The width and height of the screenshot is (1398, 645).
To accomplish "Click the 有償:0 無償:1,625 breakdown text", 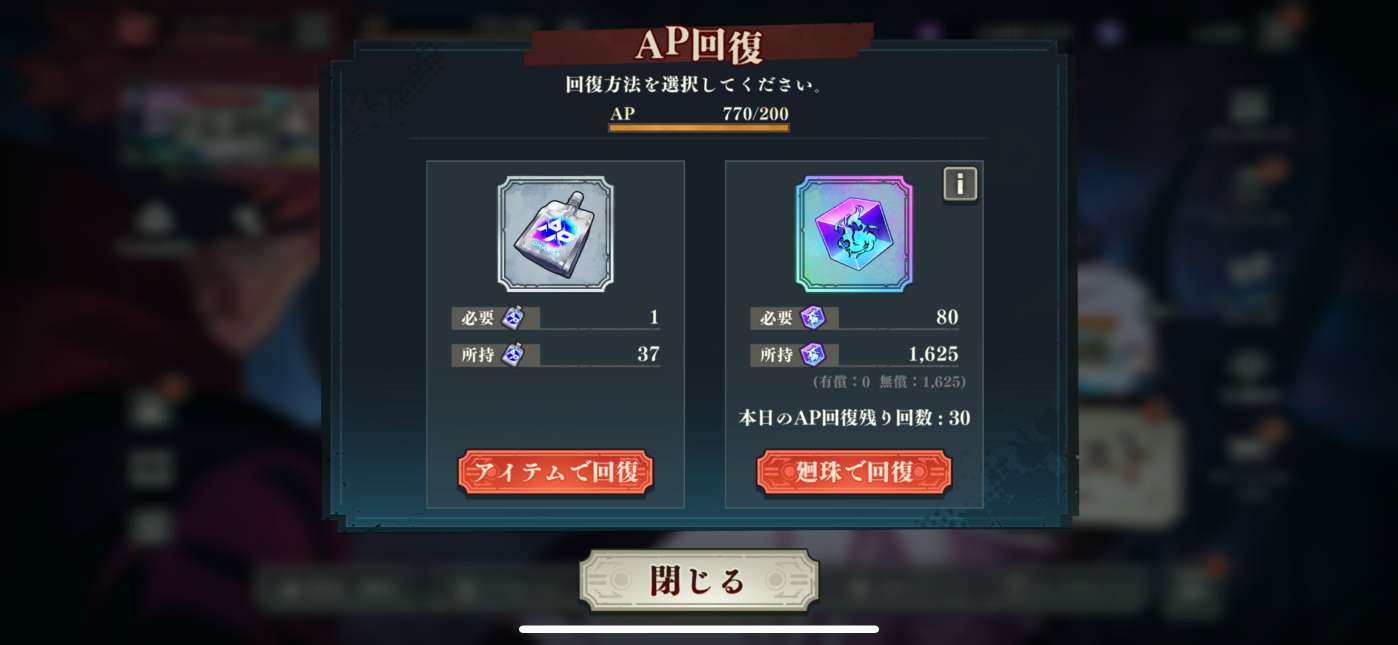I will [x=889, y=382].
